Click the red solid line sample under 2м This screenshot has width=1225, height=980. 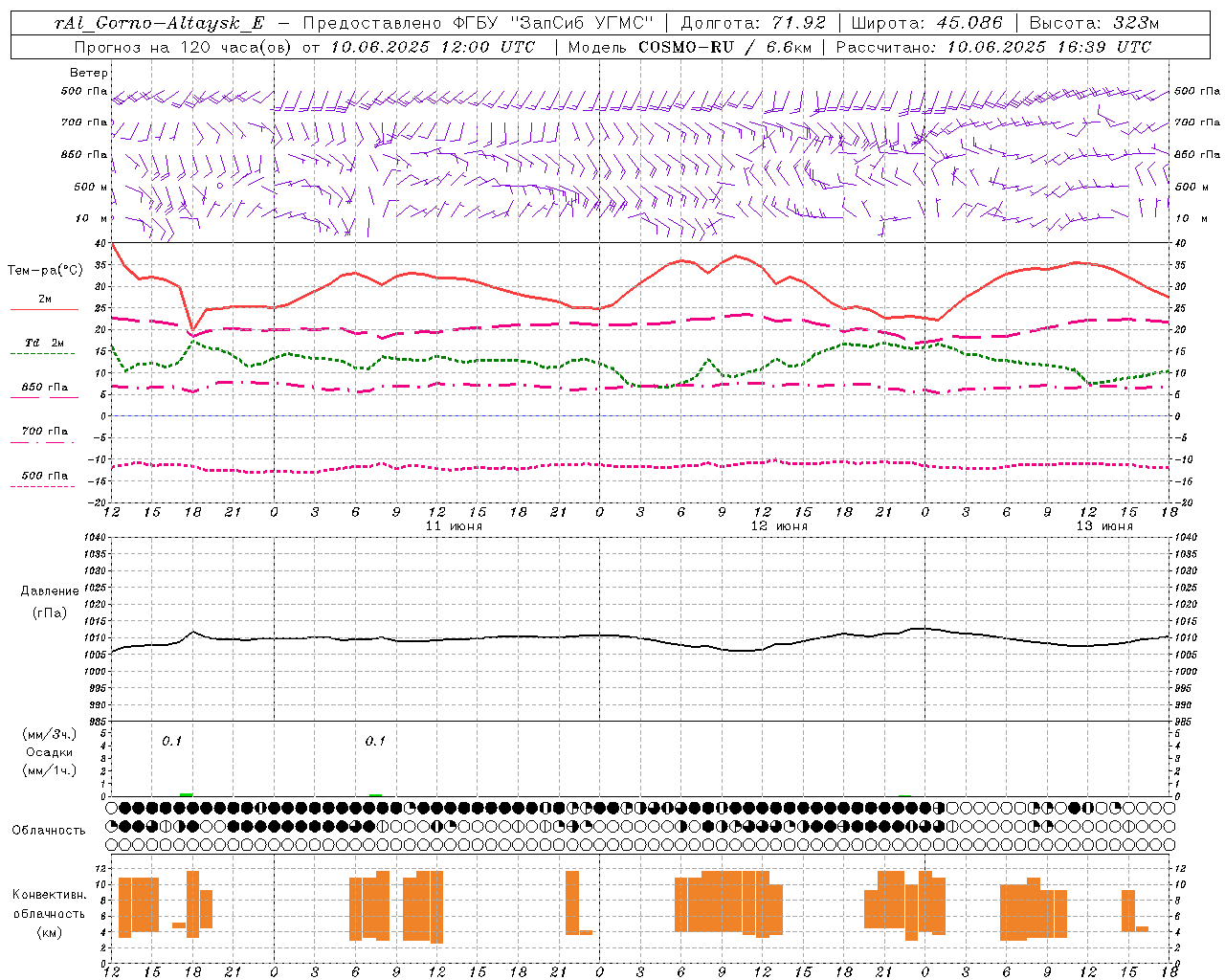point(43,309)
